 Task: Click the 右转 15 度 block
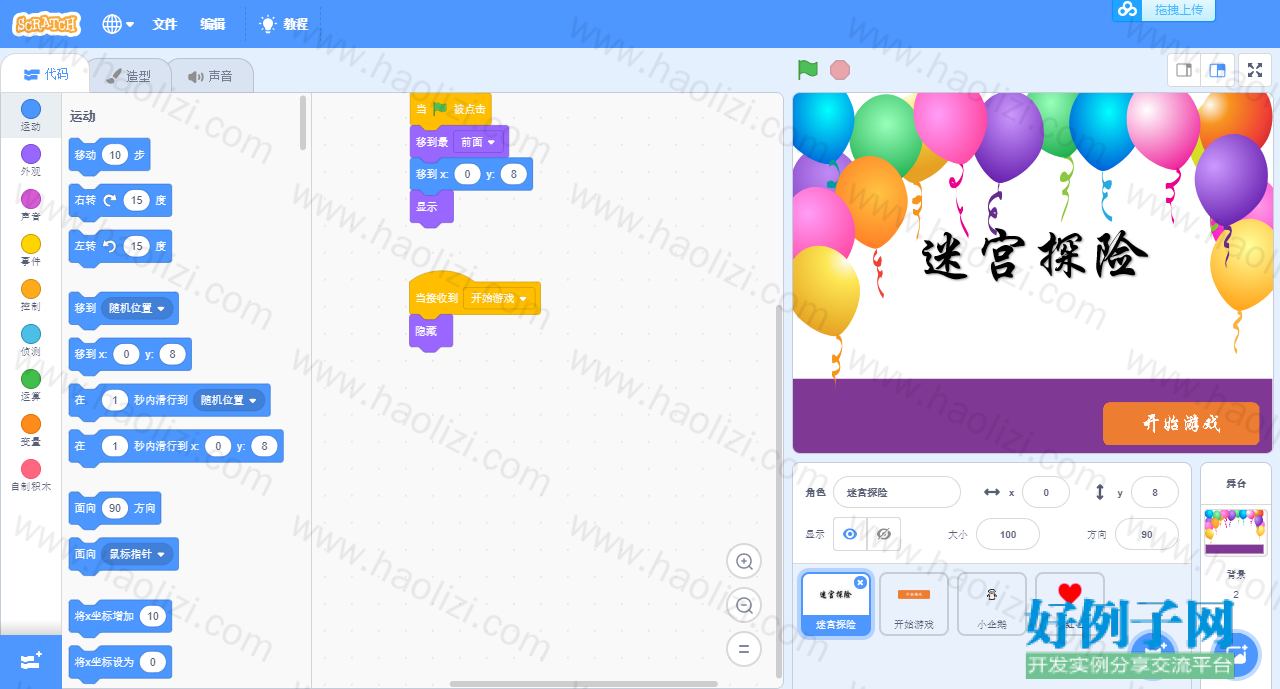119,200
